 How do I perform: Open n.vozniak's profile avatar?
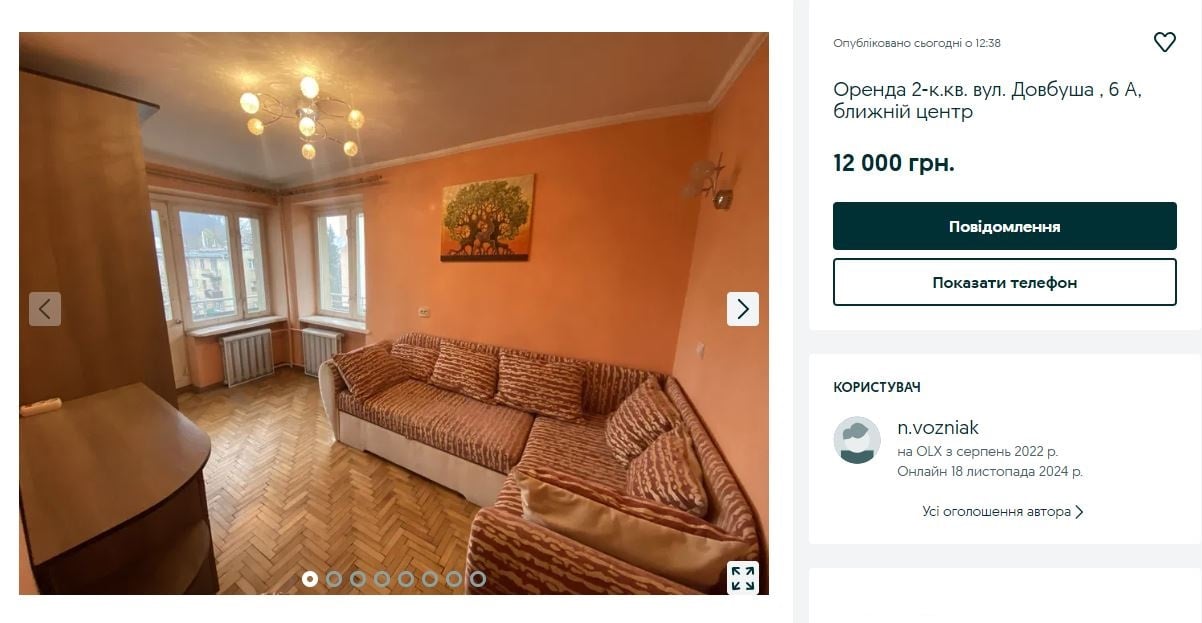(x=857, y=440)
